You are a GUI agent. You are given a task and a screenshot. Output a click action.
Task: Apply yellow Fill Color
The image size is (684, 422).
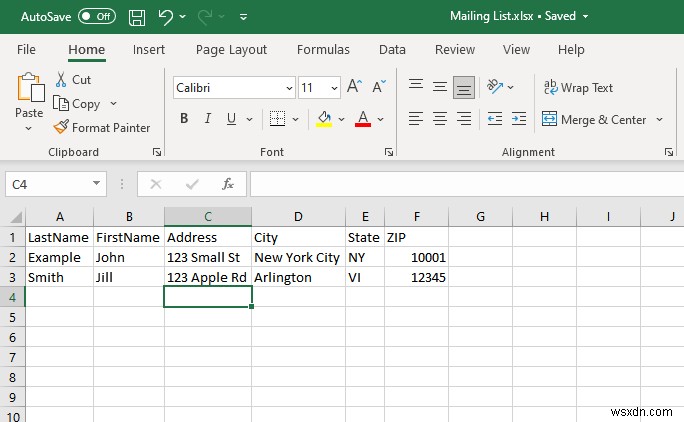click(x=324, y=119)
